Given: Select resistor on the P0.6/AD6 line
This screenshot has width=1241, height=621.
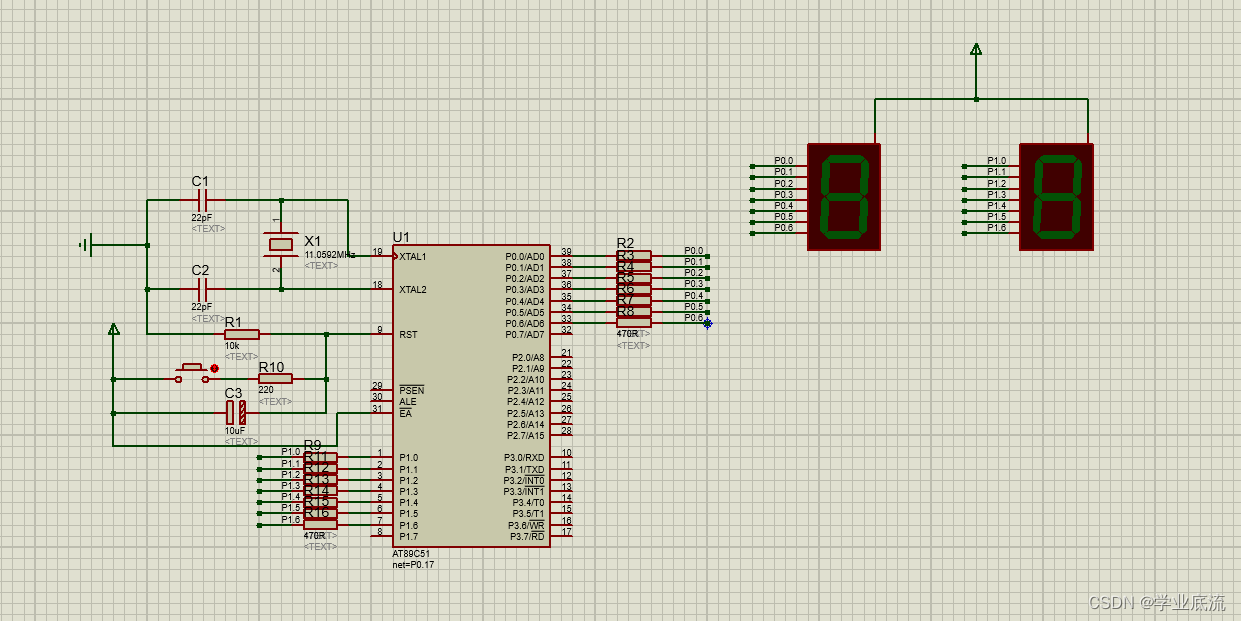Looking at the screenshot, I should coord(633,322).
